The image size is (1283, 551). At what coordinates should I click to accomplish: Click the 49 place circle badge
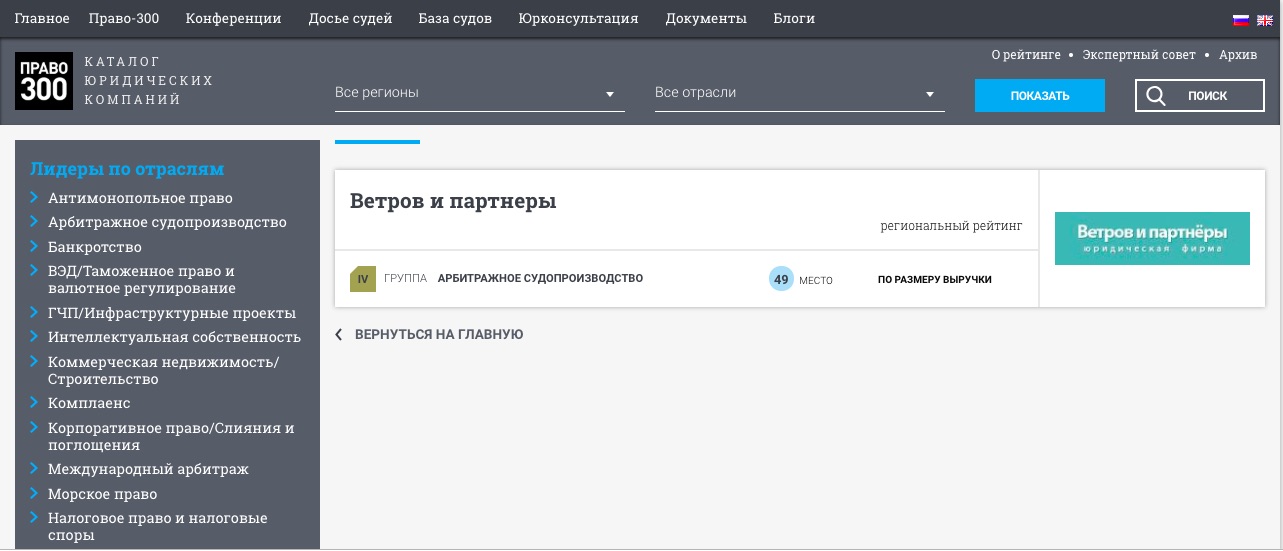pyautogui.click(x=781, y=279)
